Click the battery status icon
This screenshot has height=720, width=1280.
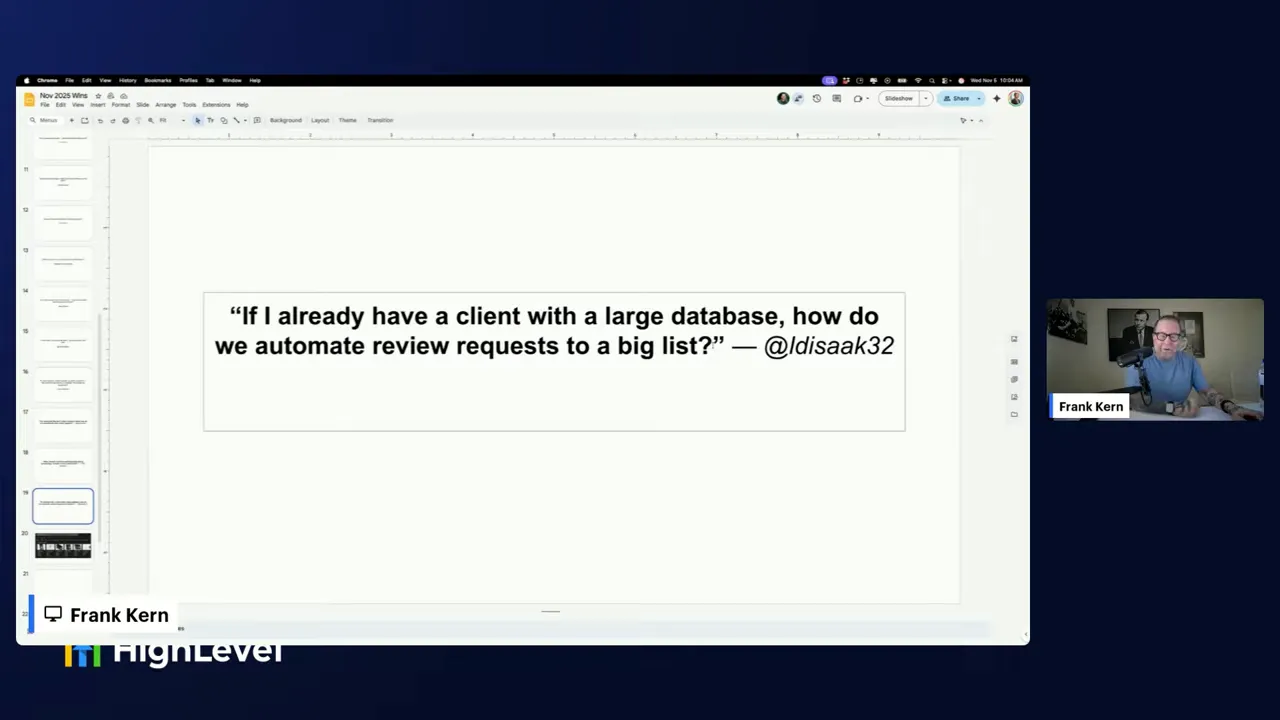pyautogui.click(x=902, y=80)
